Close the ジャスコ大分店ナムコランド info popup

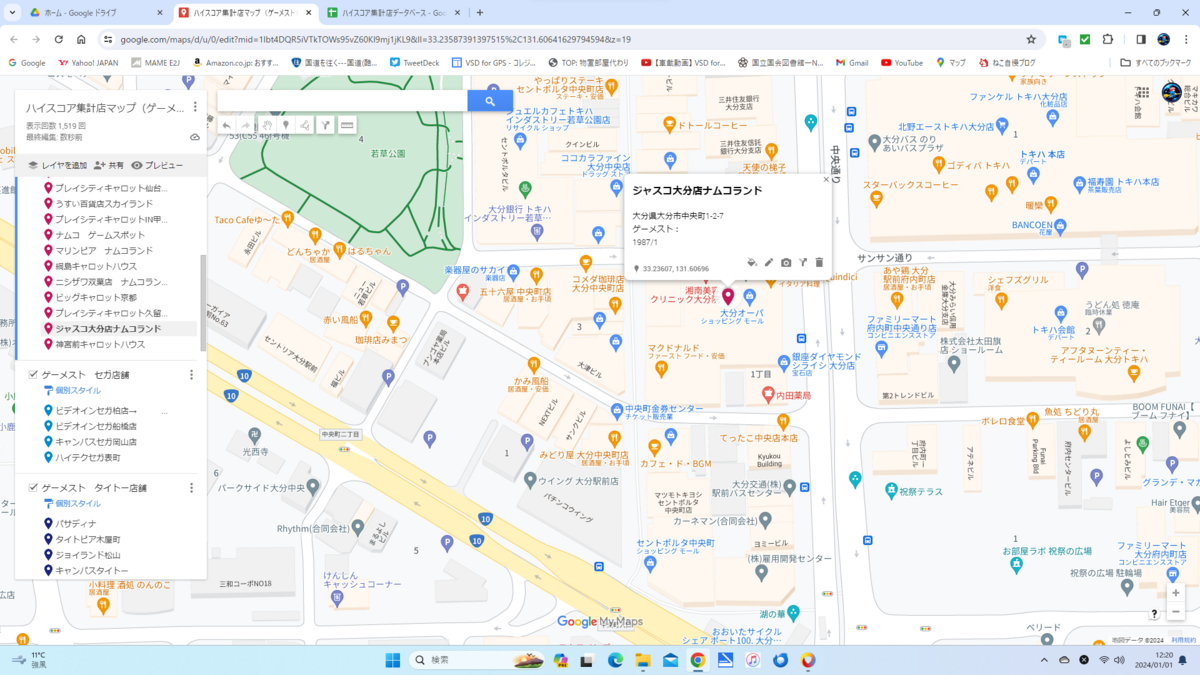pyautogui.click(x=826, y=180)
